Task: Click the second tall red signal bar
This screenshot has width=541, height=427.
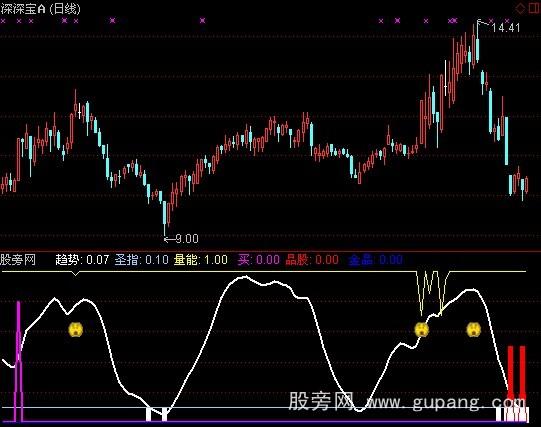Action: (x=523, y=373)
